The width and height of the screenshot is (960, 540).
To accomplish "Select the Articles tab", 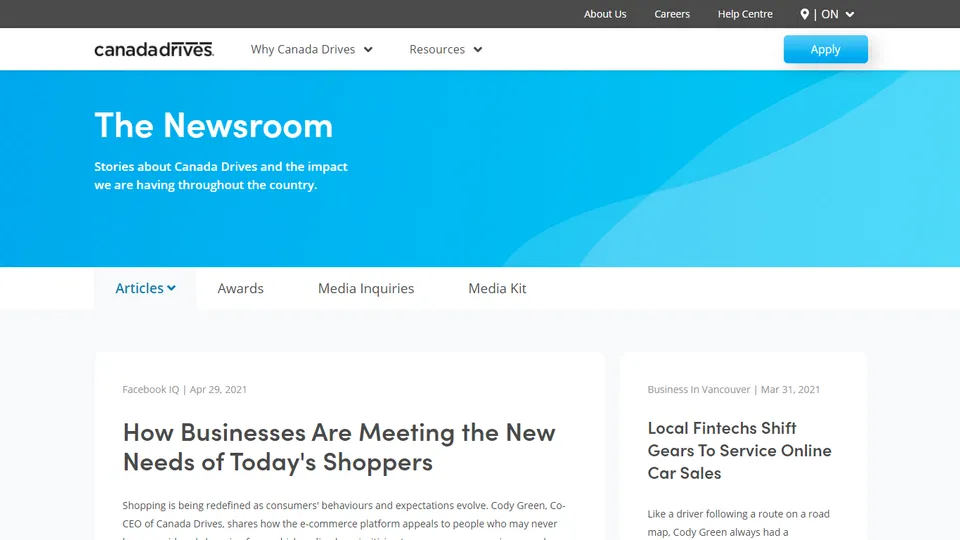I will (x=145, y=288).
